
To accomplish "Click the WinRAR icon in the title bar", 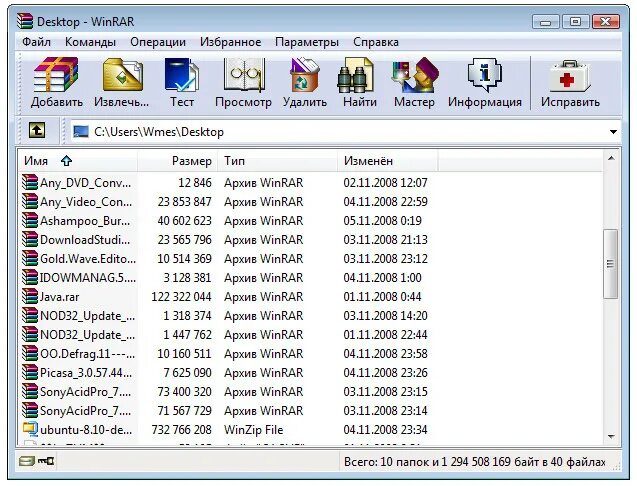I will (x=25, y=21).
